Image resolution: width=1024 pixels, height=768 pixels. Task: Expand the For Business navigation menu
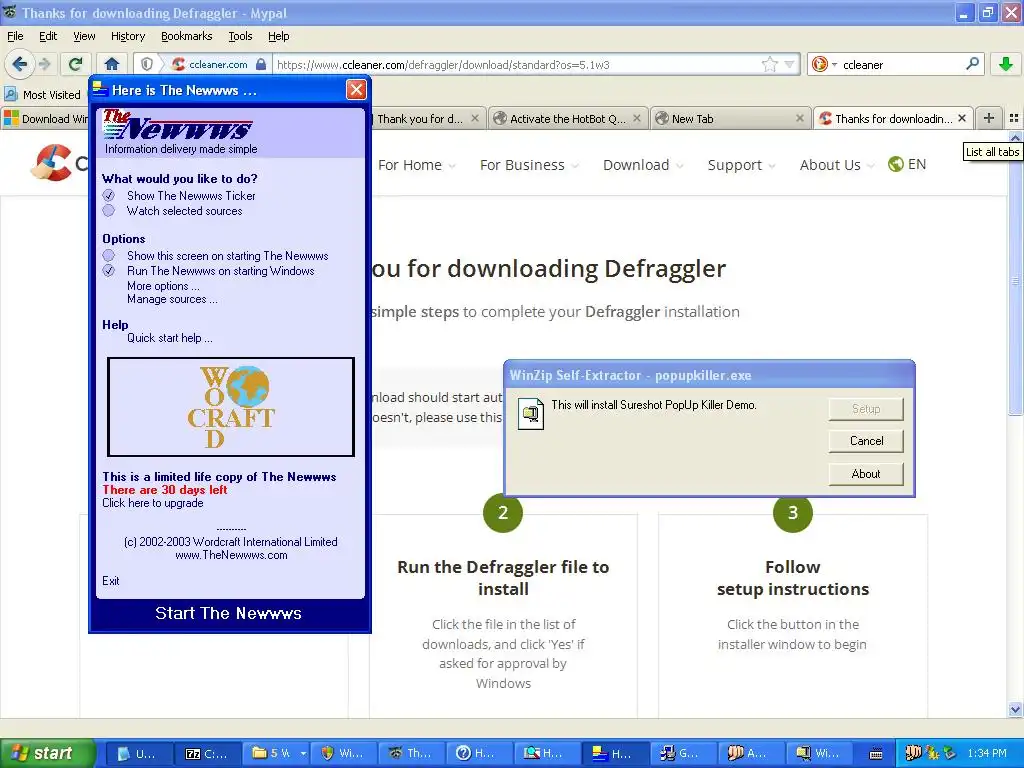529,165
